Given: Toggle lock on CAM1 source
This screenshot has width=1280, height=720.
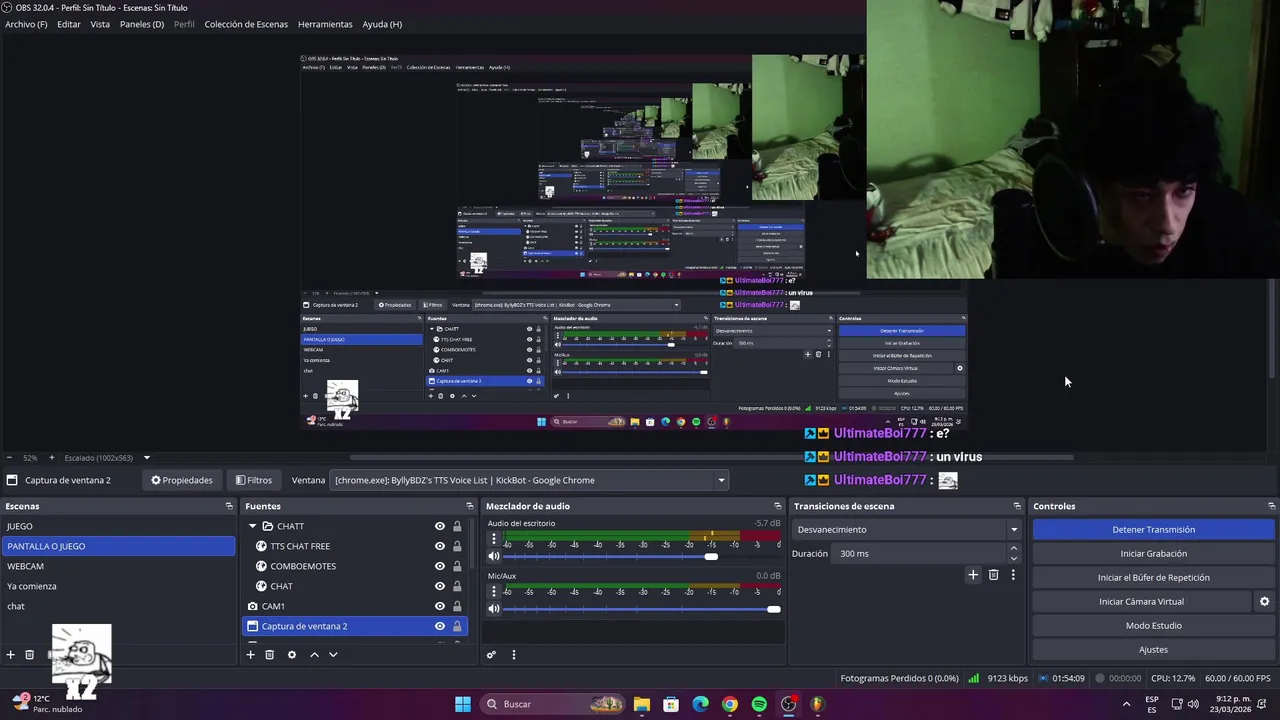Looking at the screenshot, I should coord(457,606).
